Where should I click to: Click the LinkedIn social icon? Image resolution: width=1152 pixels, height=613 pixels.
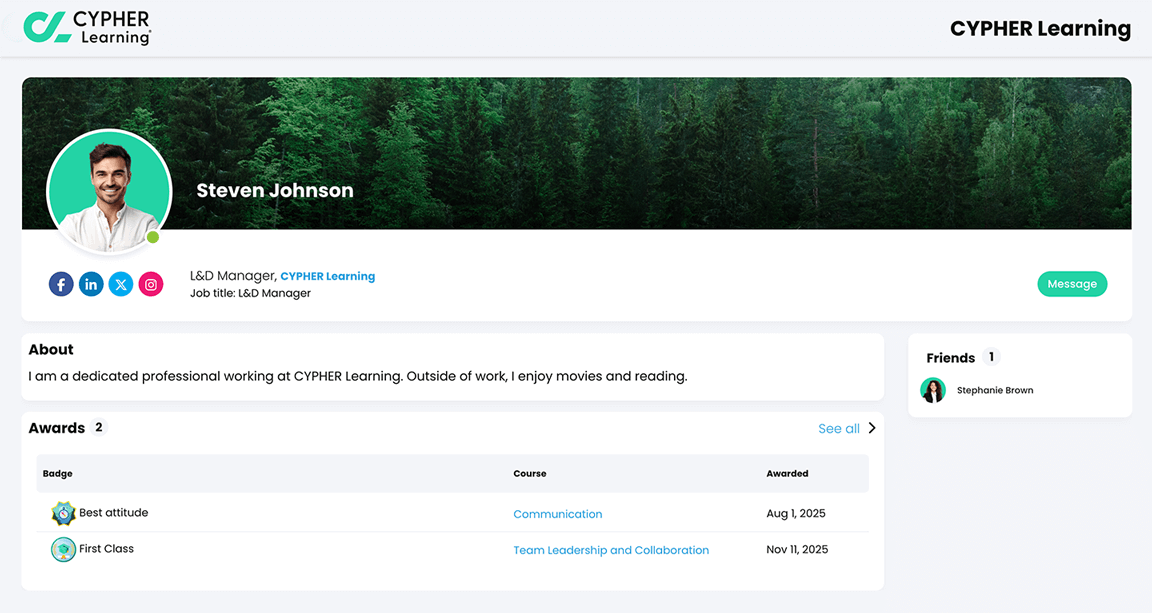coord(91,284)
